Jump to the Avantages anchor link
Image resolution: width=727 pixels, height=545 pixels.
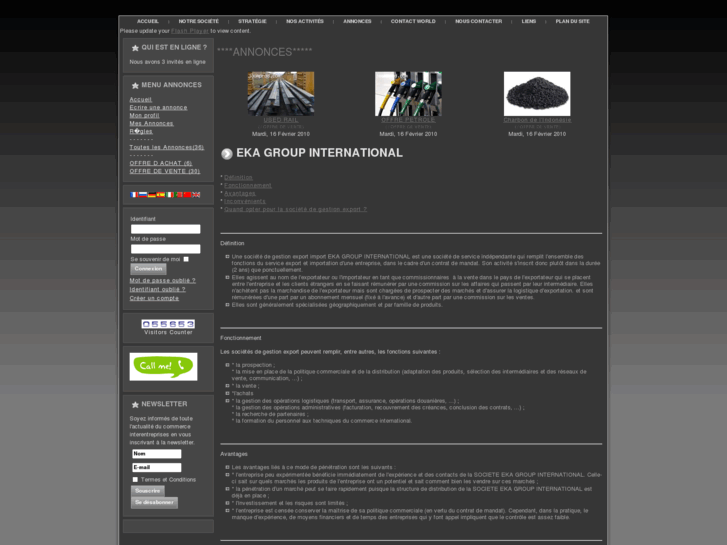240,193
